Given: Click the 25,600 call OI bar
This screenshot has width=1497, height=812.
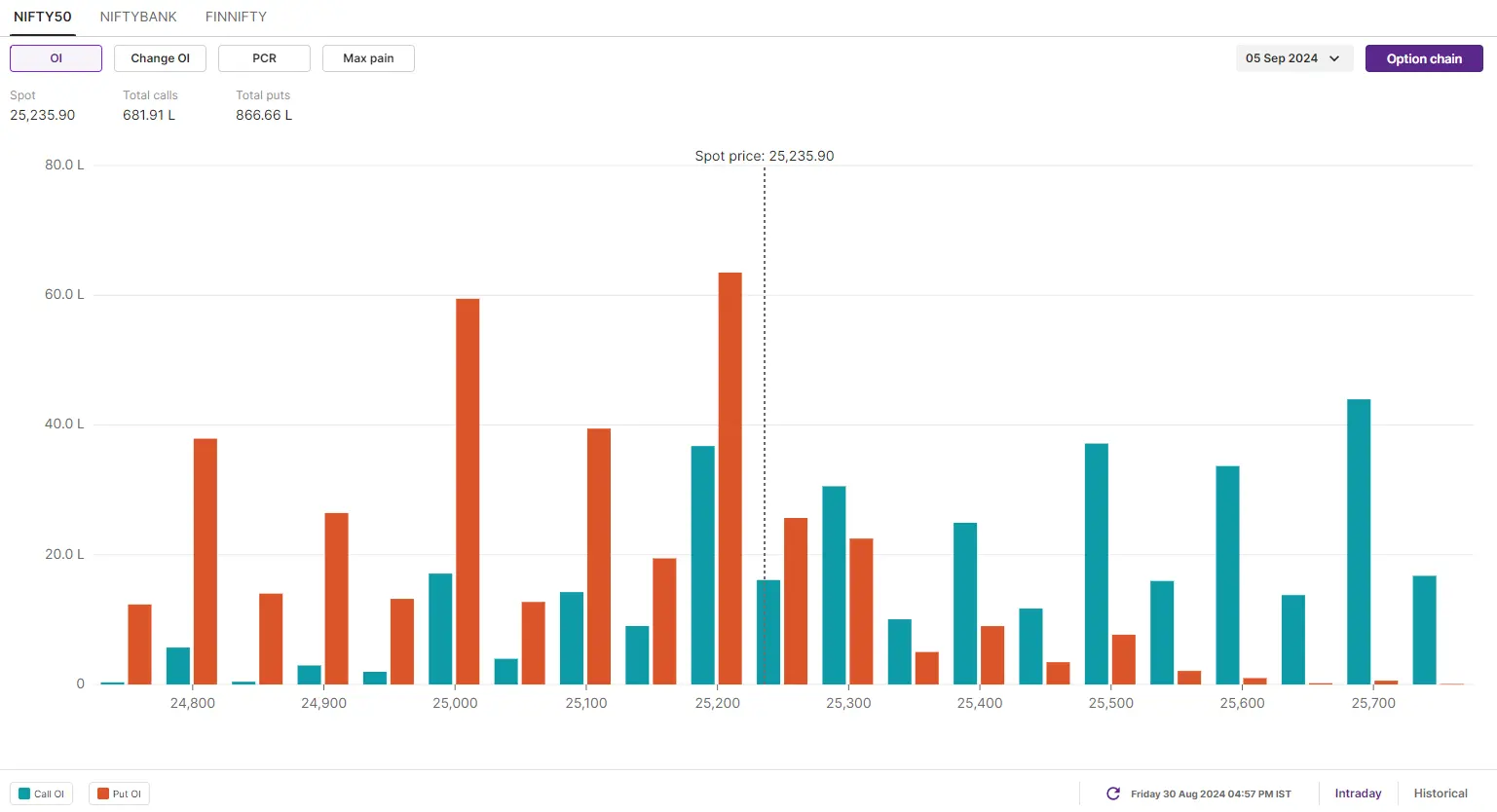Looking at the screenshot, I should [x=1227, y=575].
